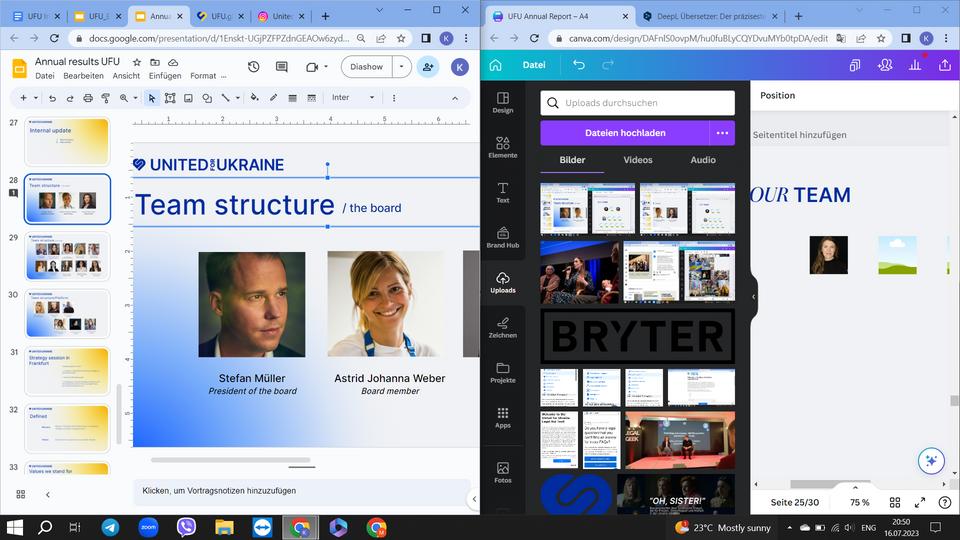
Task: Select slide 29 thumbnail
Action: (x=67, y=256)
